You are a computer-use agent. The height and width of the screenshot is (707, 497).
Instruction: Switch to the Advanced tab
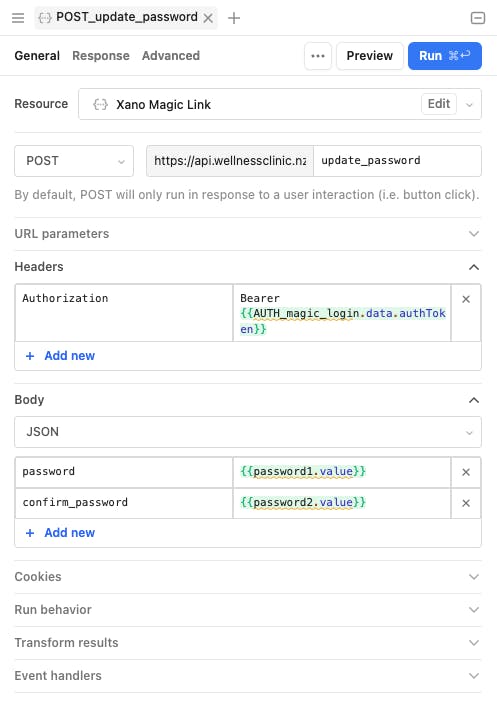(170, 55)
